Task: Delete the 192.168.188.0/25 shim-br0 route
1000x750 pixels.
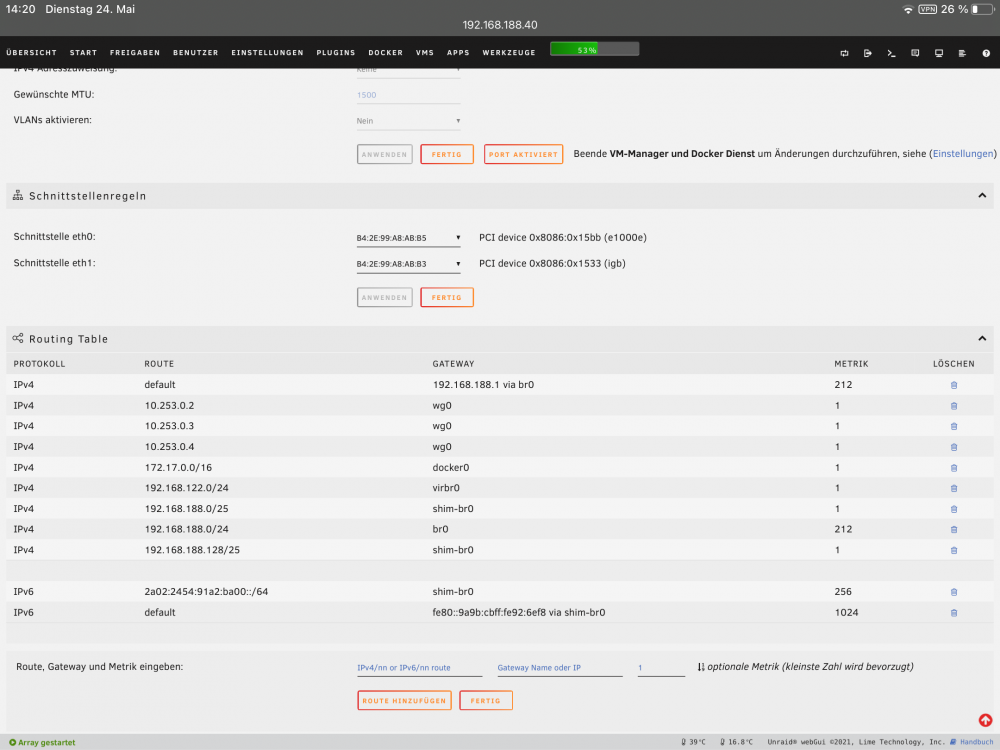Action: pyautogui.click(x=953, y=509)
